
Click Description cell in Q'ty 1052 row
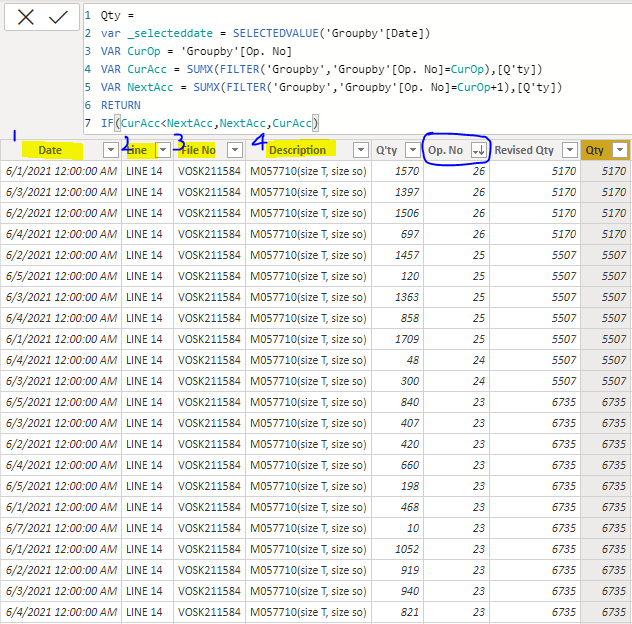coord(308,549)
